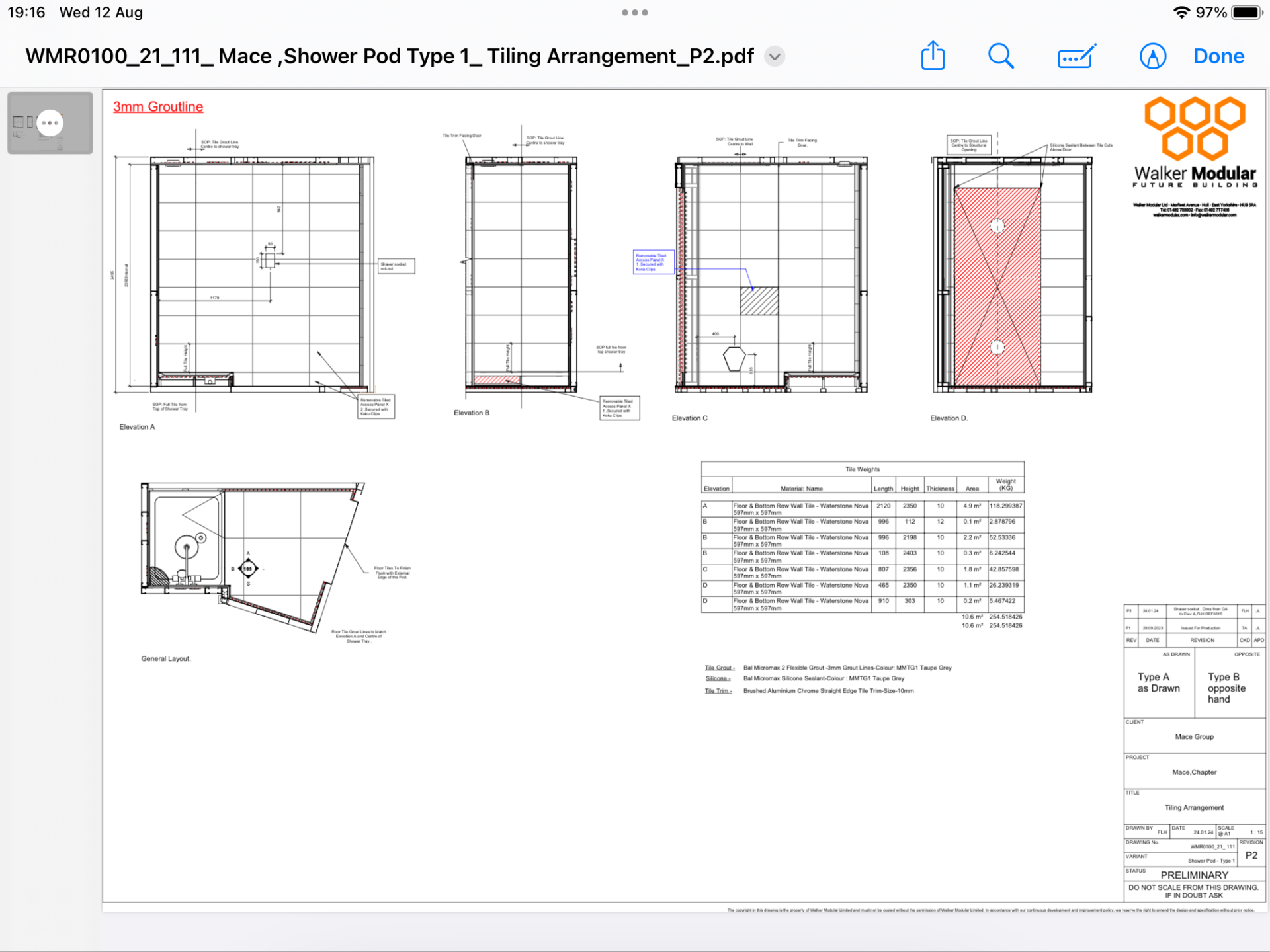The image size is (1270, 952).
Task: Click the weight value 118.299387
Action: point(1005,506)
